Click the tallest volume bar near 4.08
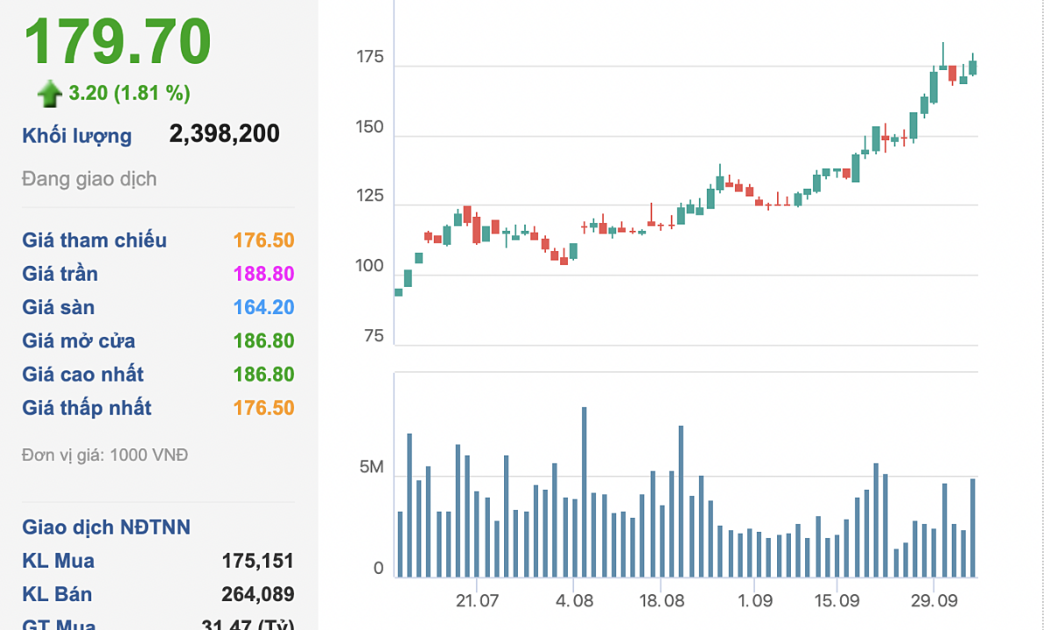1050x630 pixels. pos(584,492)
